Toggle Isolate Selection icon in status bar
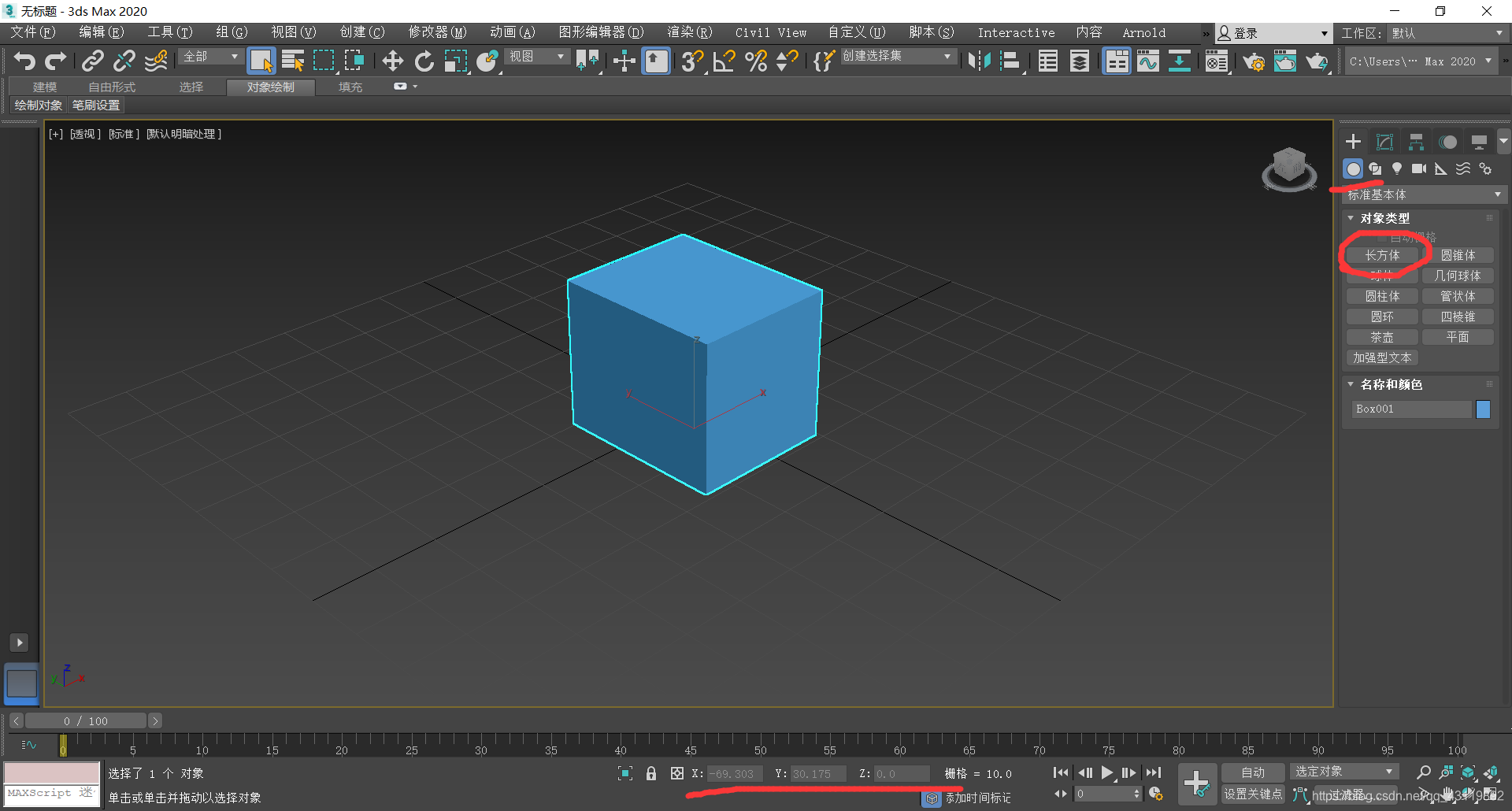This screenshot has height=811, width=1512. click(625, 773)
